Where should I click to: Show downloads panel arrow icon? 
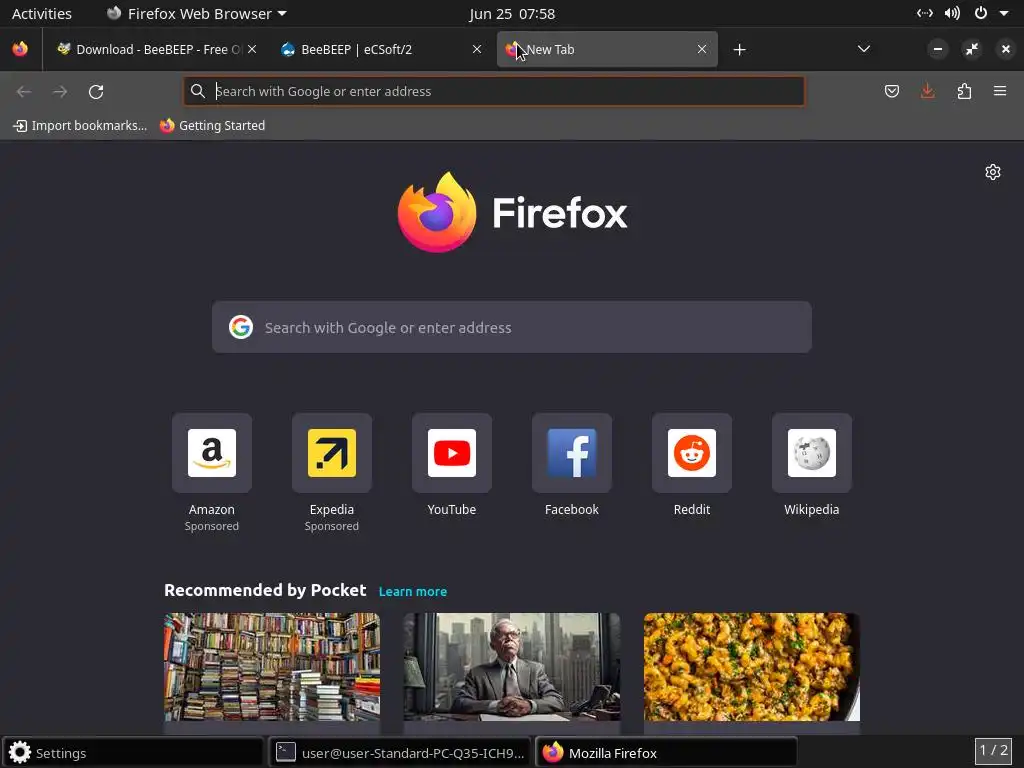927,91
